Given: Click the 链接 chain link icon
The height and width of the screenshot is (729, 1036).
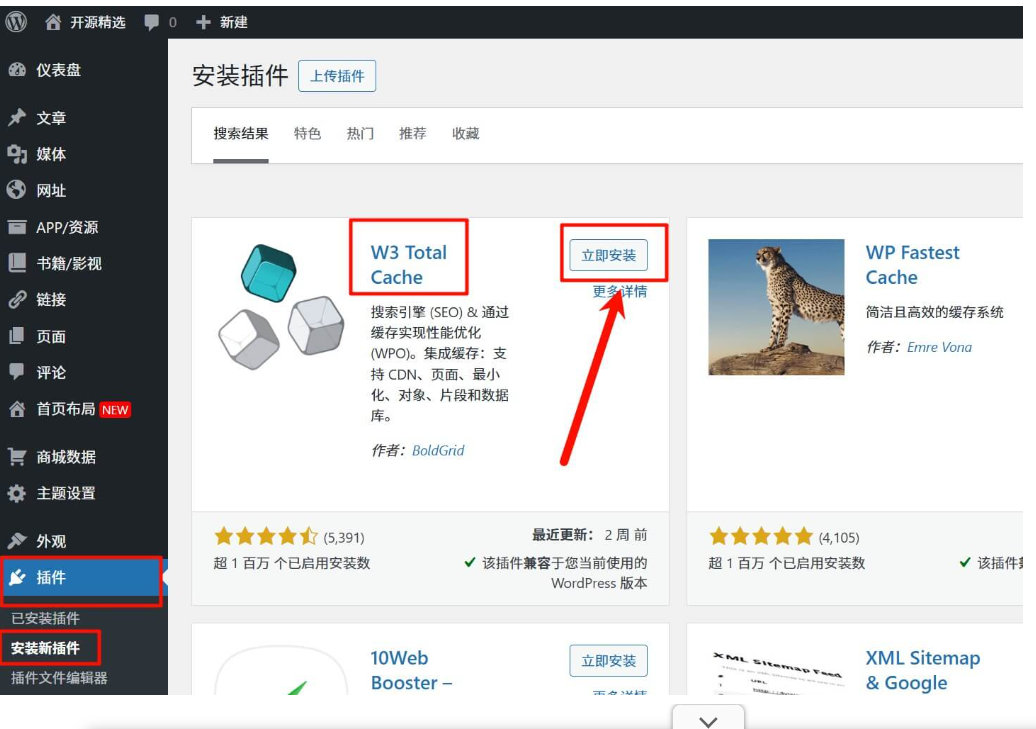Looking at the screenshot, I should 17,299.
